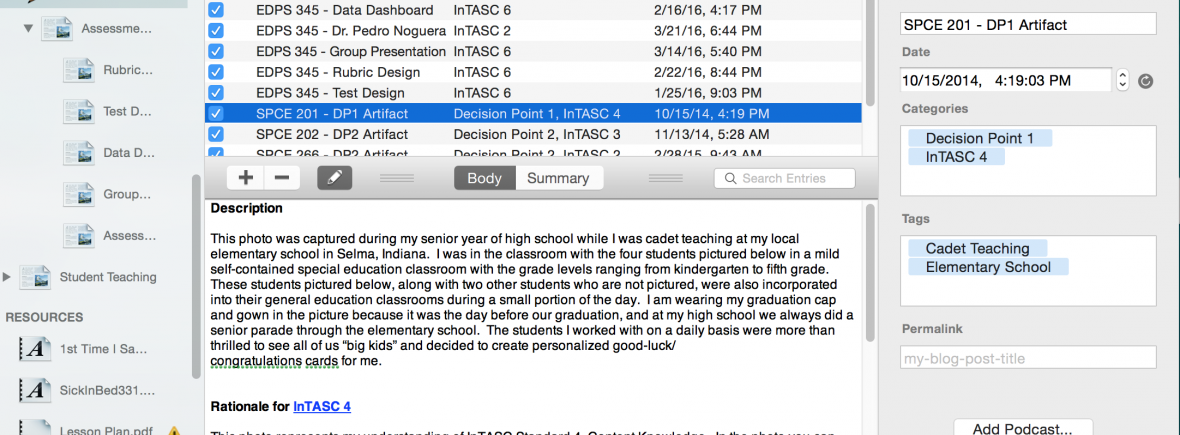The width and height of the screenshot is (1180, 435).
Task: Click the add entry plus button
Action: click(x=245, y=178)
